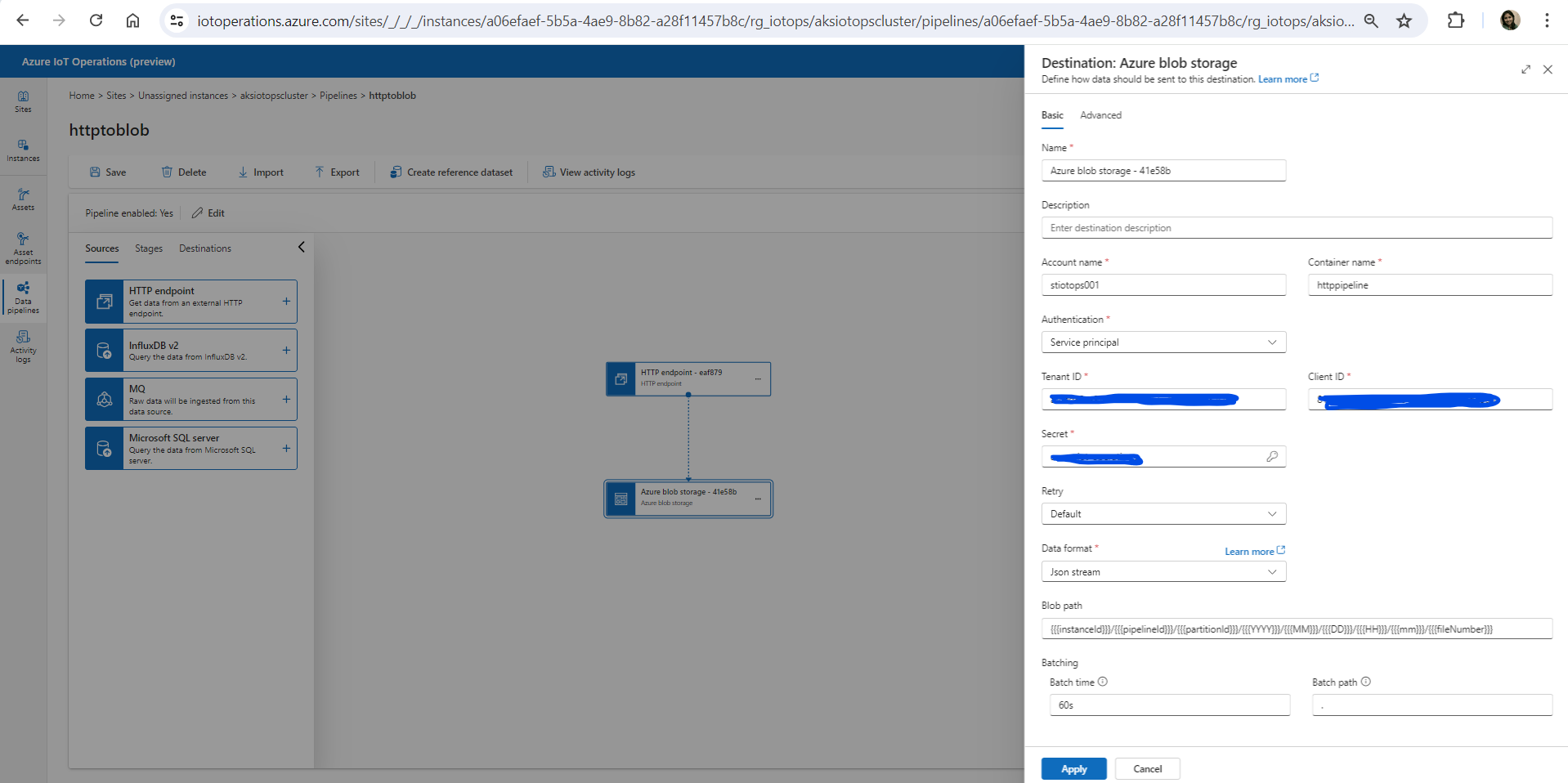This screenshot has height=783, width=1568.
Task: Edit the Blob path field
Action: coord(1297,629)
